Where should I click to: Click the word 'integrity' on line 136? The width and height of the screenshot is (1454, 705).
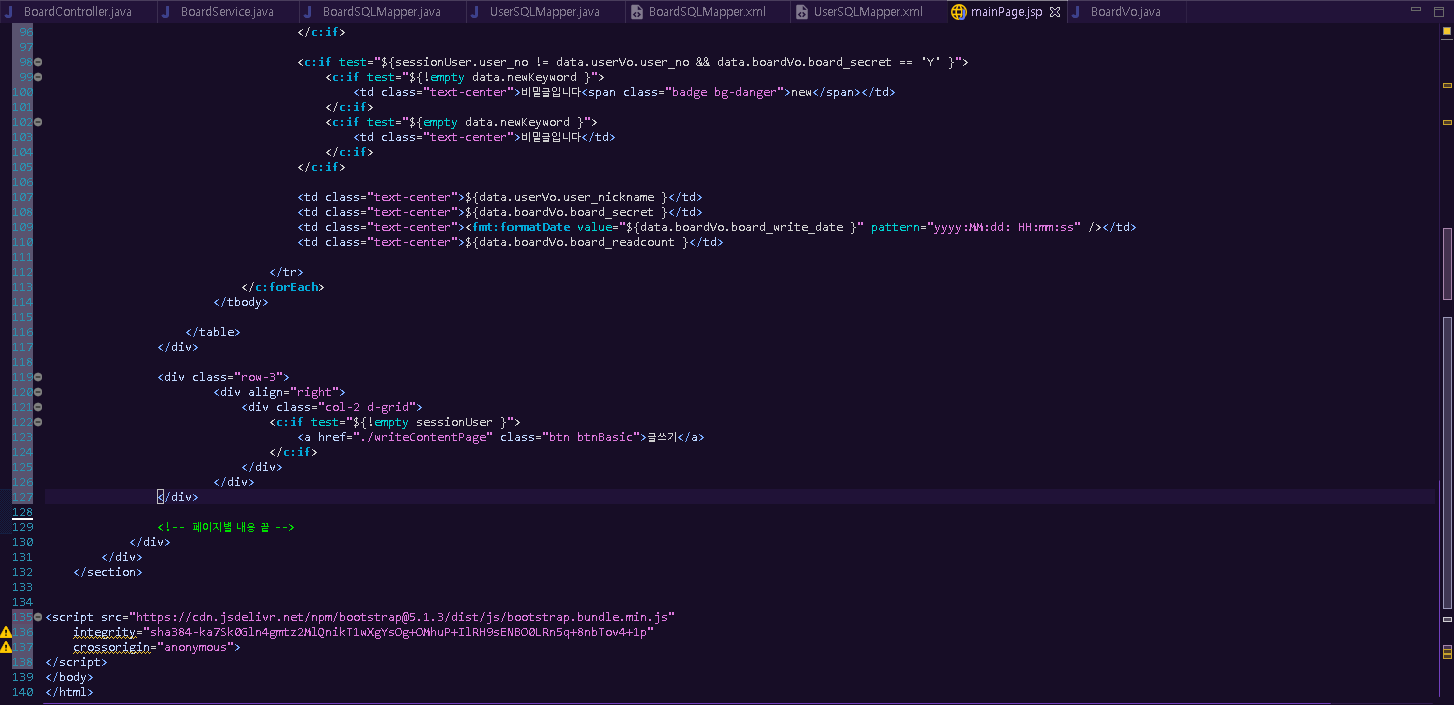[104, 632]
